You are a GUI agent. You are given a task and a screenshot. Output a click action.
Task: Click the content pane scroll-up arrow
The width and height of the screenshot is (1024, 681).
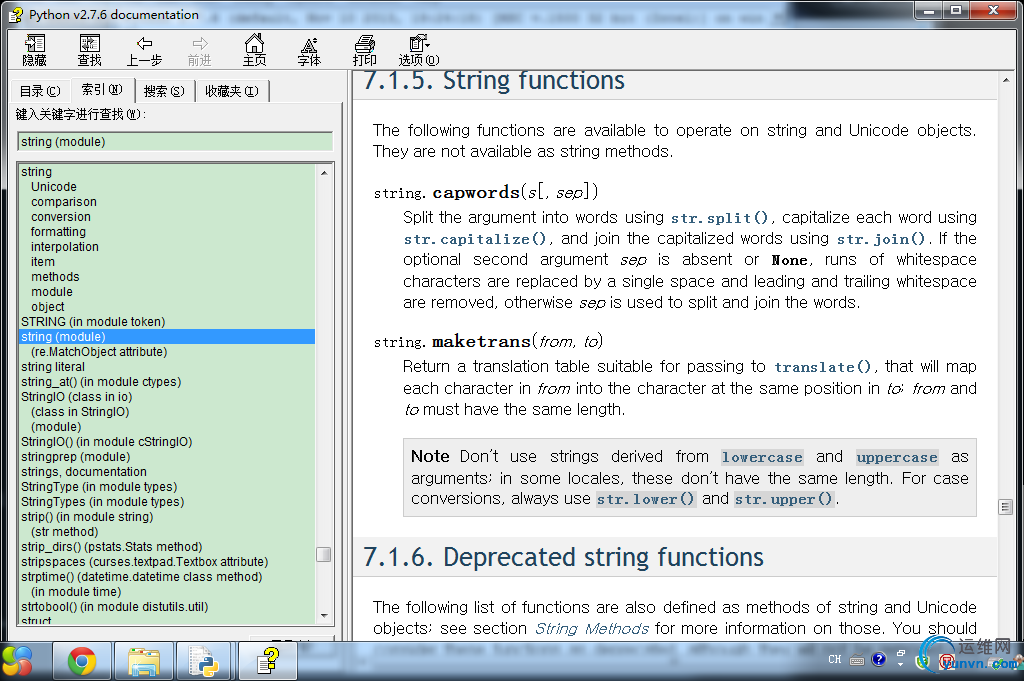1006,80
